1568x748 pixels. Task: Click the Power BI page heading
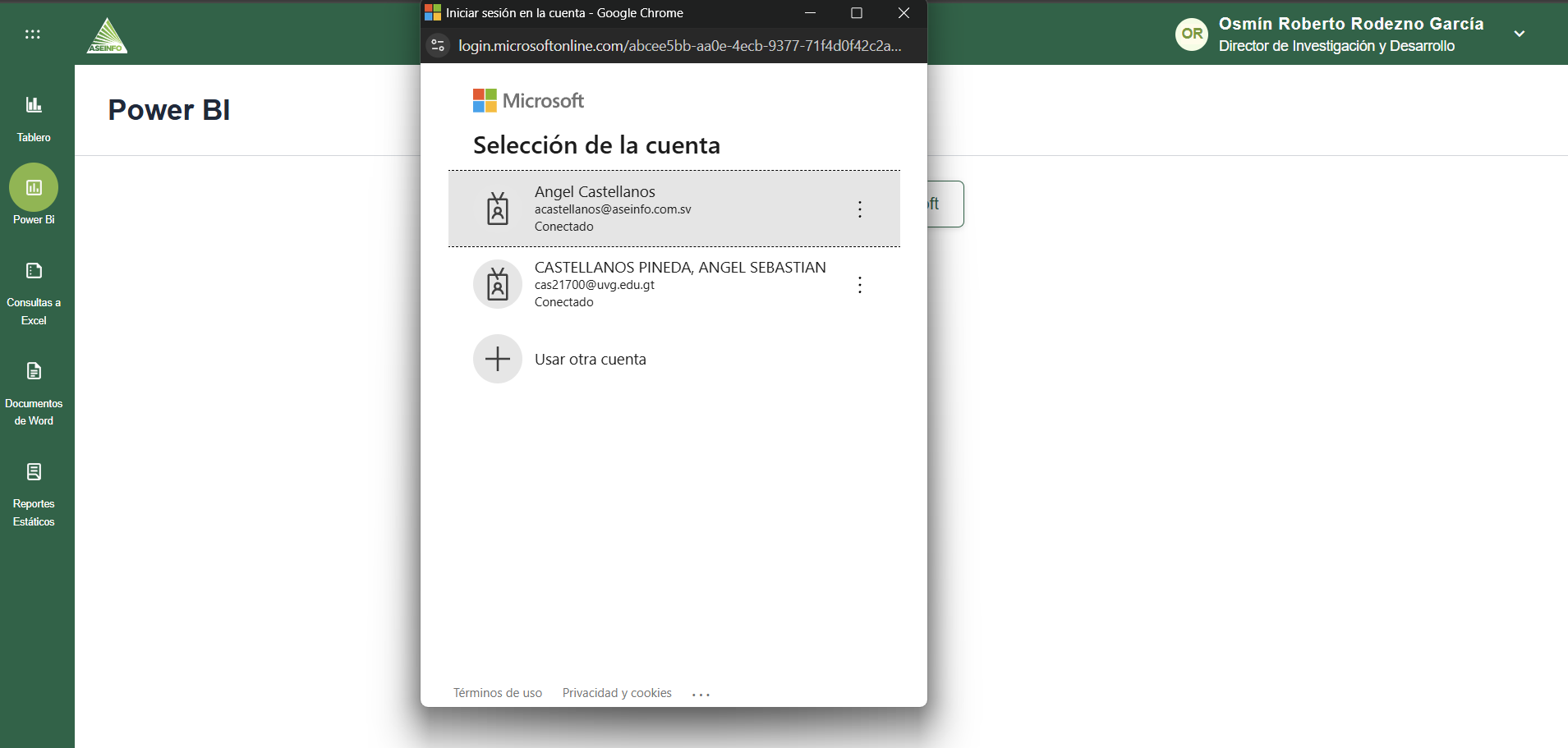169,110
